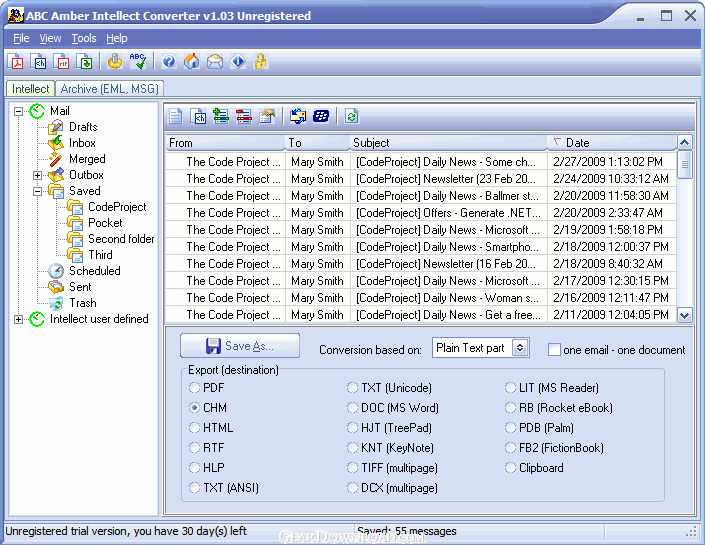This screenshot has height=545, width=705.
Task: Open the Inbox folder
Action: coord(82,143)
